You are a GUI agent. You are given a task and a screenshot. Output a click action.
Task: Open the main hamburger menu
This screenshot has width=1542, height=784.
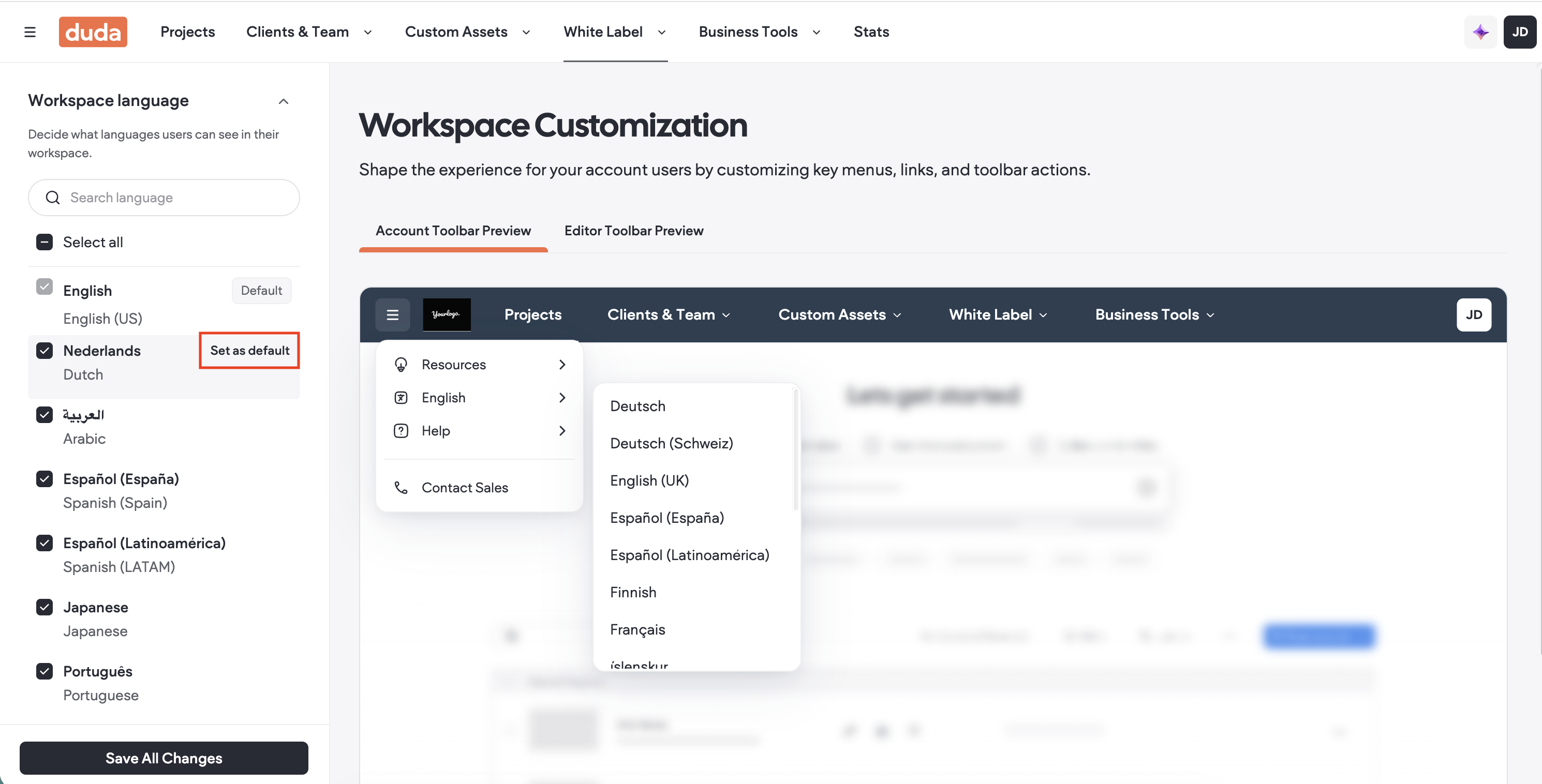[30, 32]
